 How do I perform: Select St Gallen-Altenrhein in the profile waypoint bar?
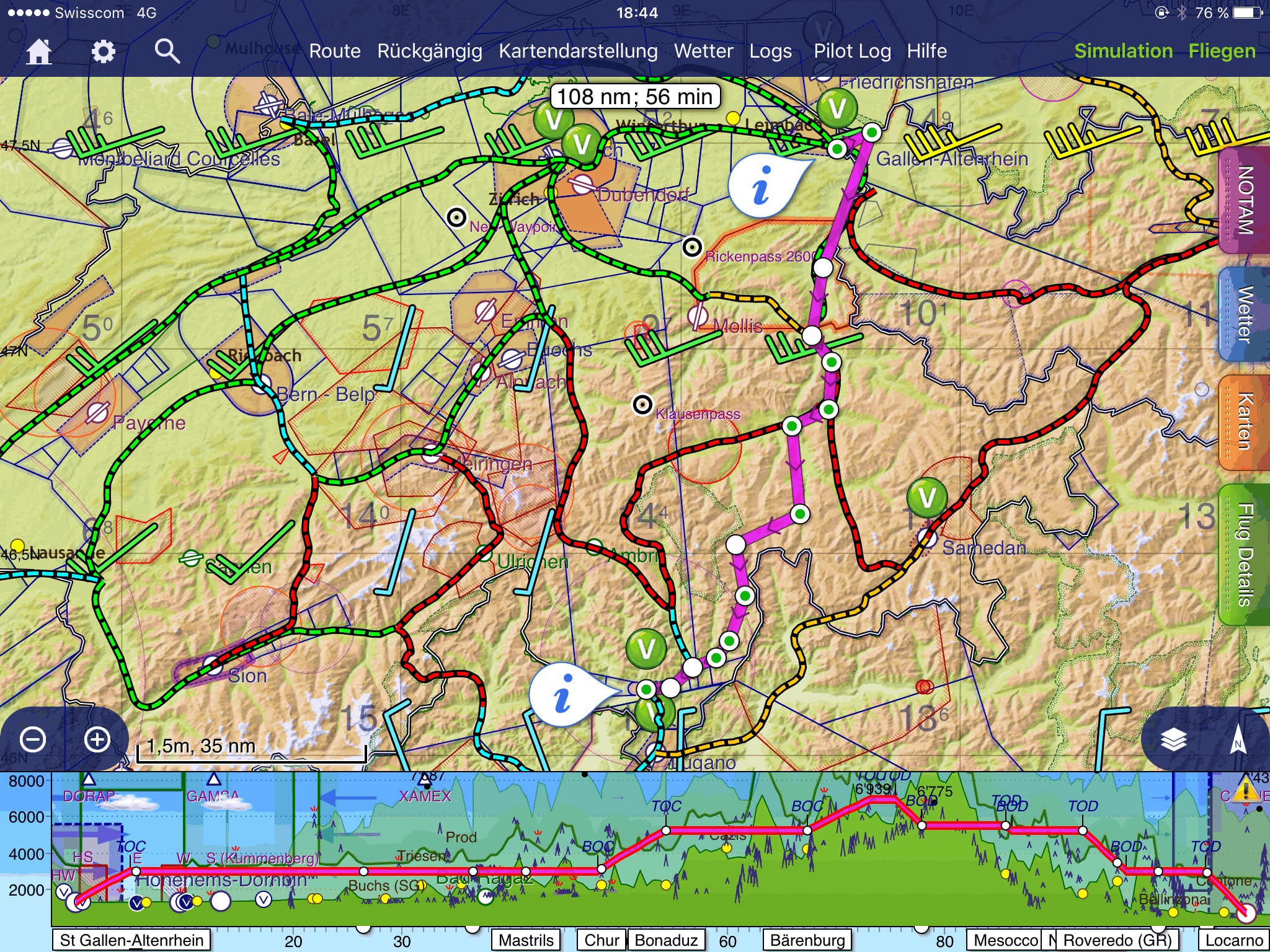pyautogui.click(x=131, y=940)
